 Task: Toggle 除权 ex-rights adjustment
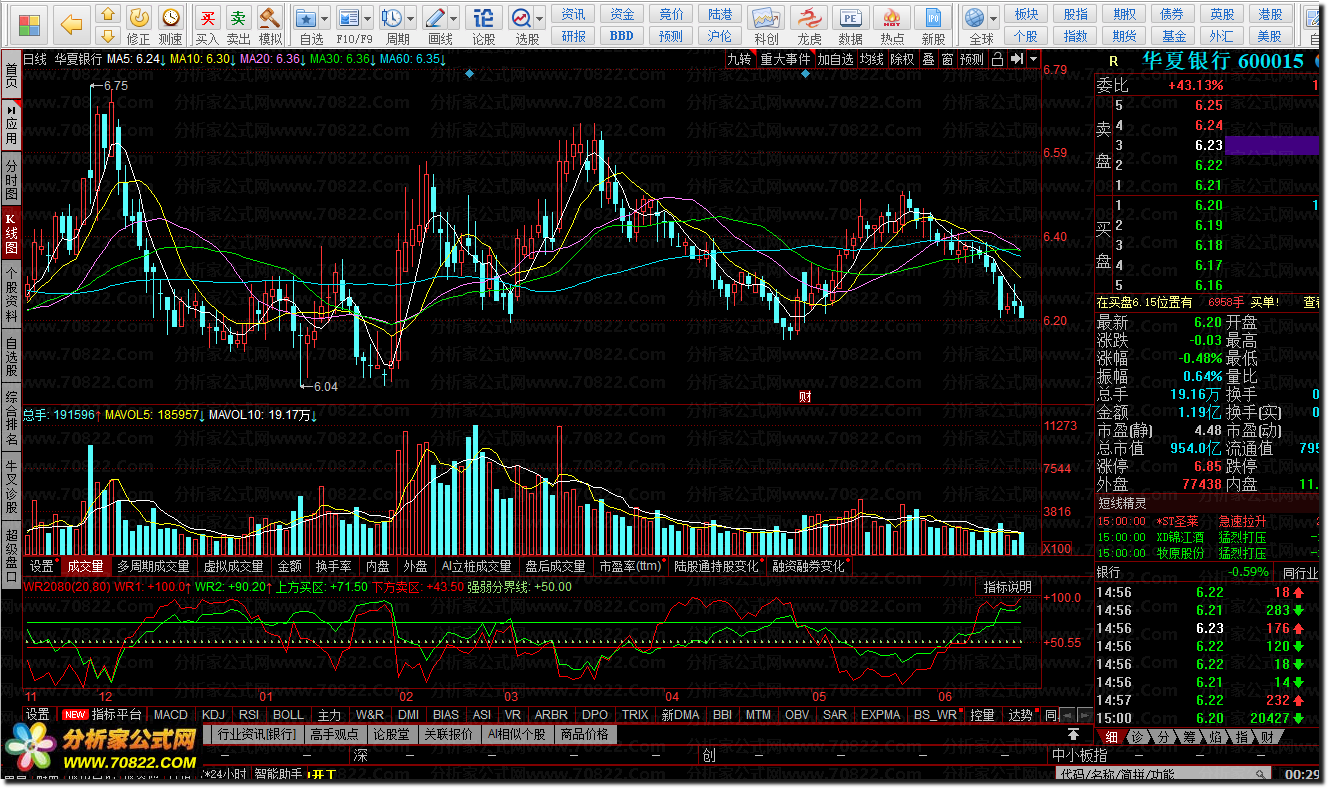pyautogui.click(x=902, y=59)
